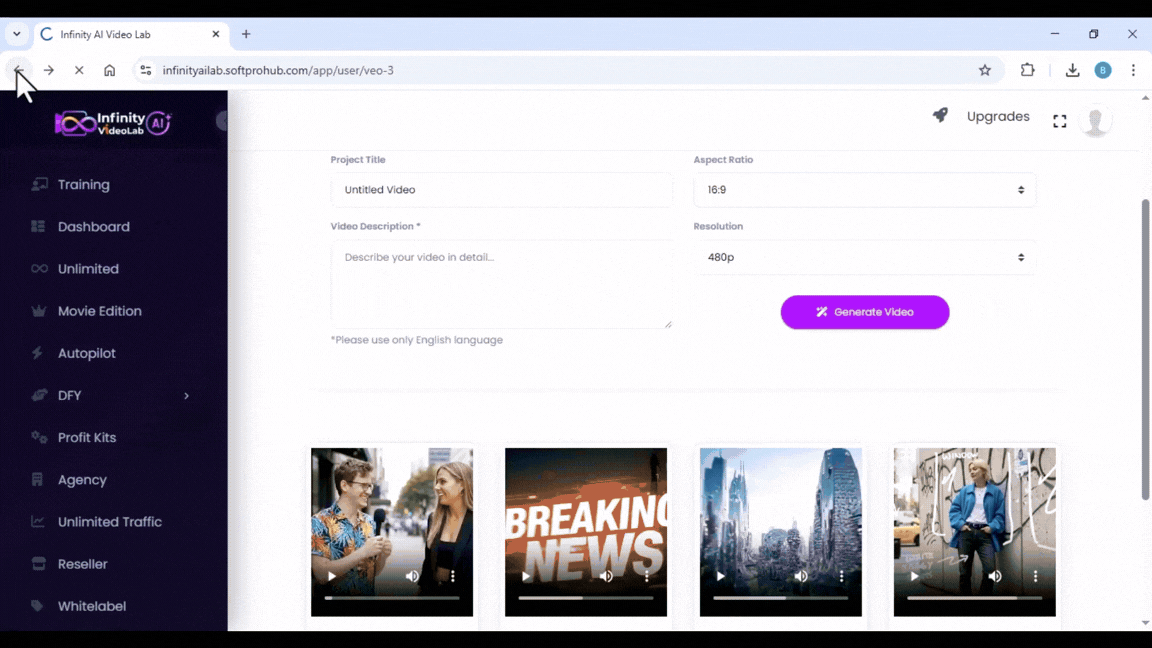Click the Infinity AI VideoLab logo
The width and height of the screenshot is (1152, 648).
tap(112, 123)
